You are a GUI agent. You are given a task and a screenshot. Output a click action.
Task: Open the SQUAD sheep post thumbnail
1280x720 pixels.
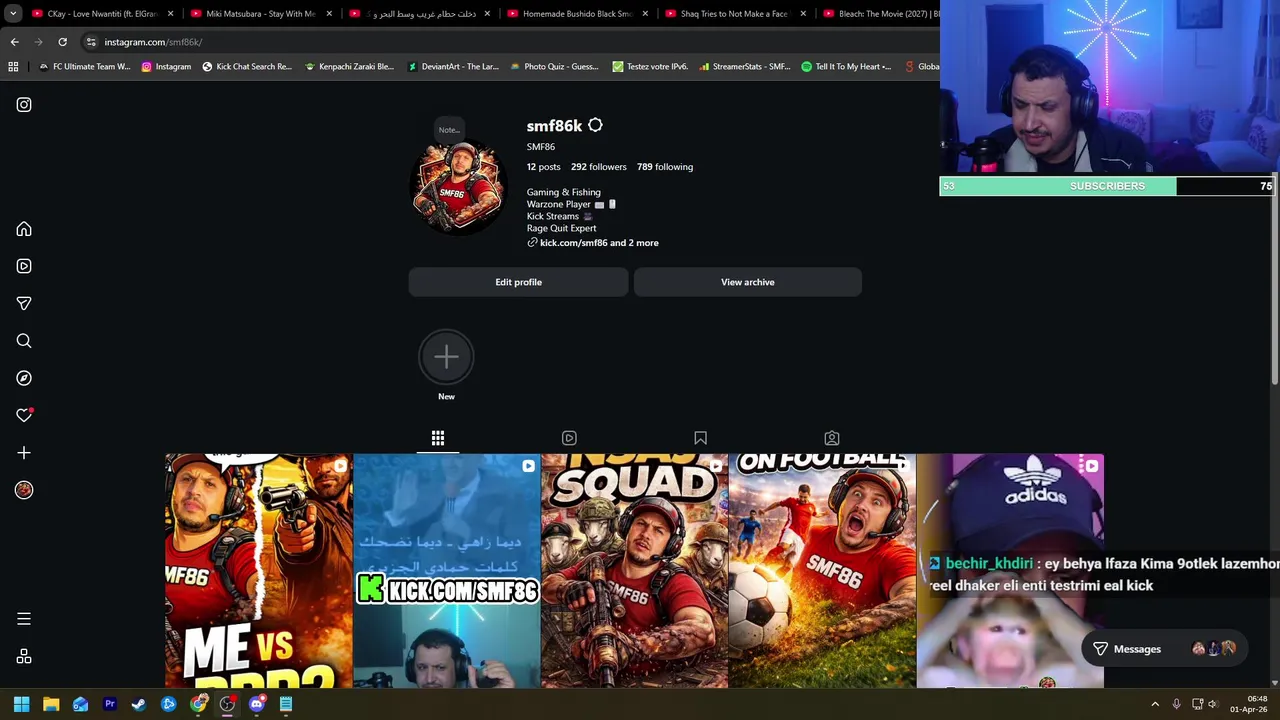(x=634, y=571)
